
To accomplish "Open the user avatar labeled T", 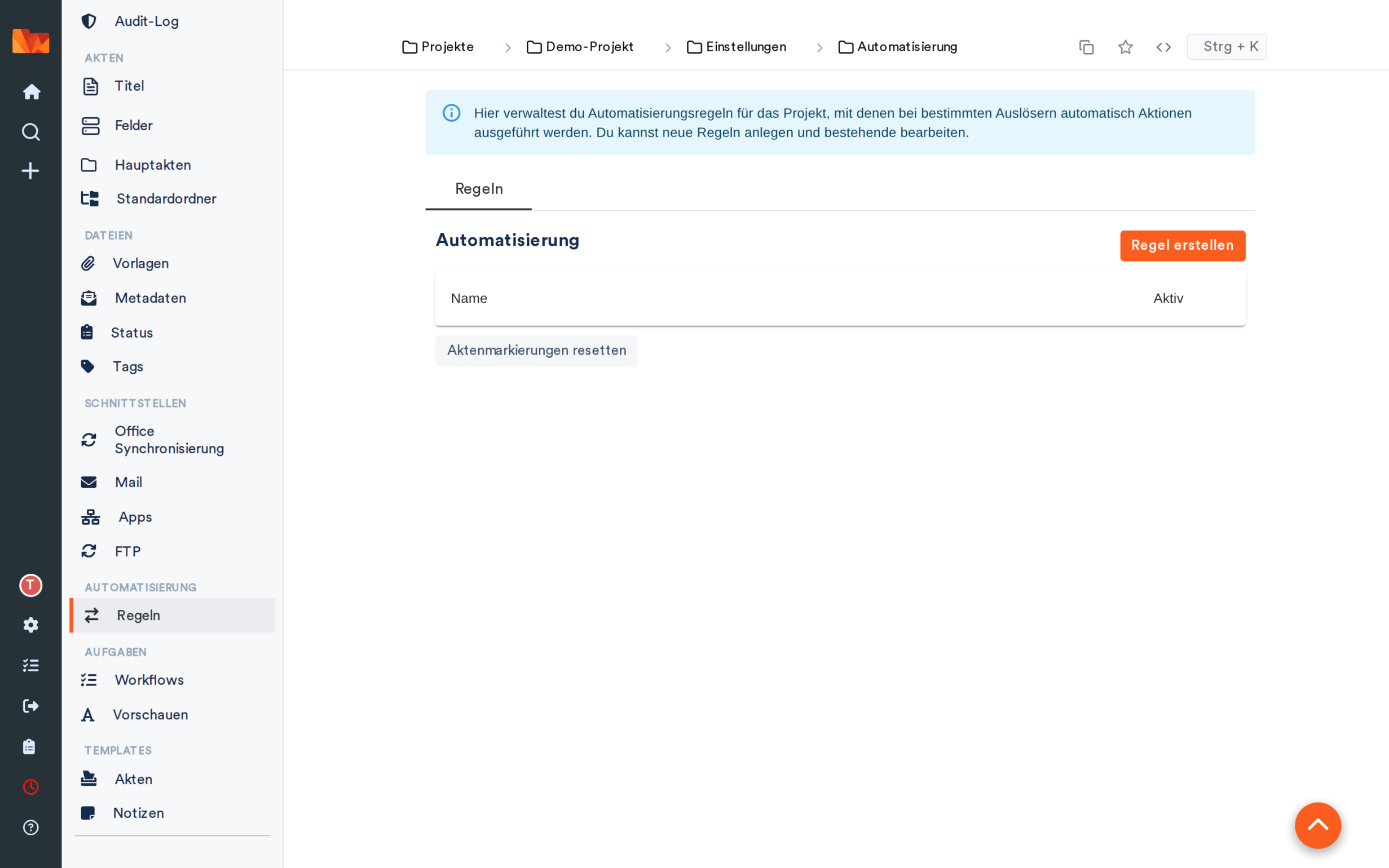I will 31,585.
